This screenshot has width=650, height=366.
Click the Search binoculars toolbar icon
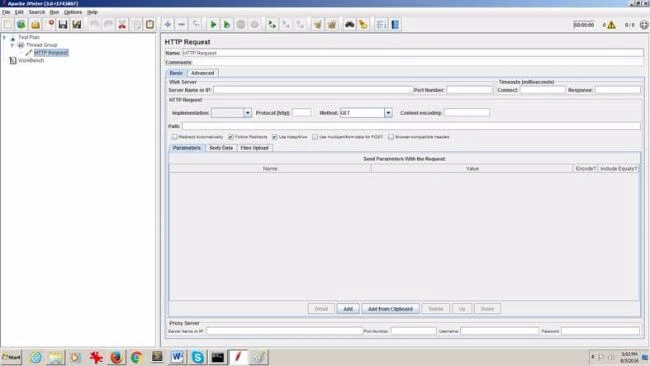pyautogui.click(x=349, y=24)
